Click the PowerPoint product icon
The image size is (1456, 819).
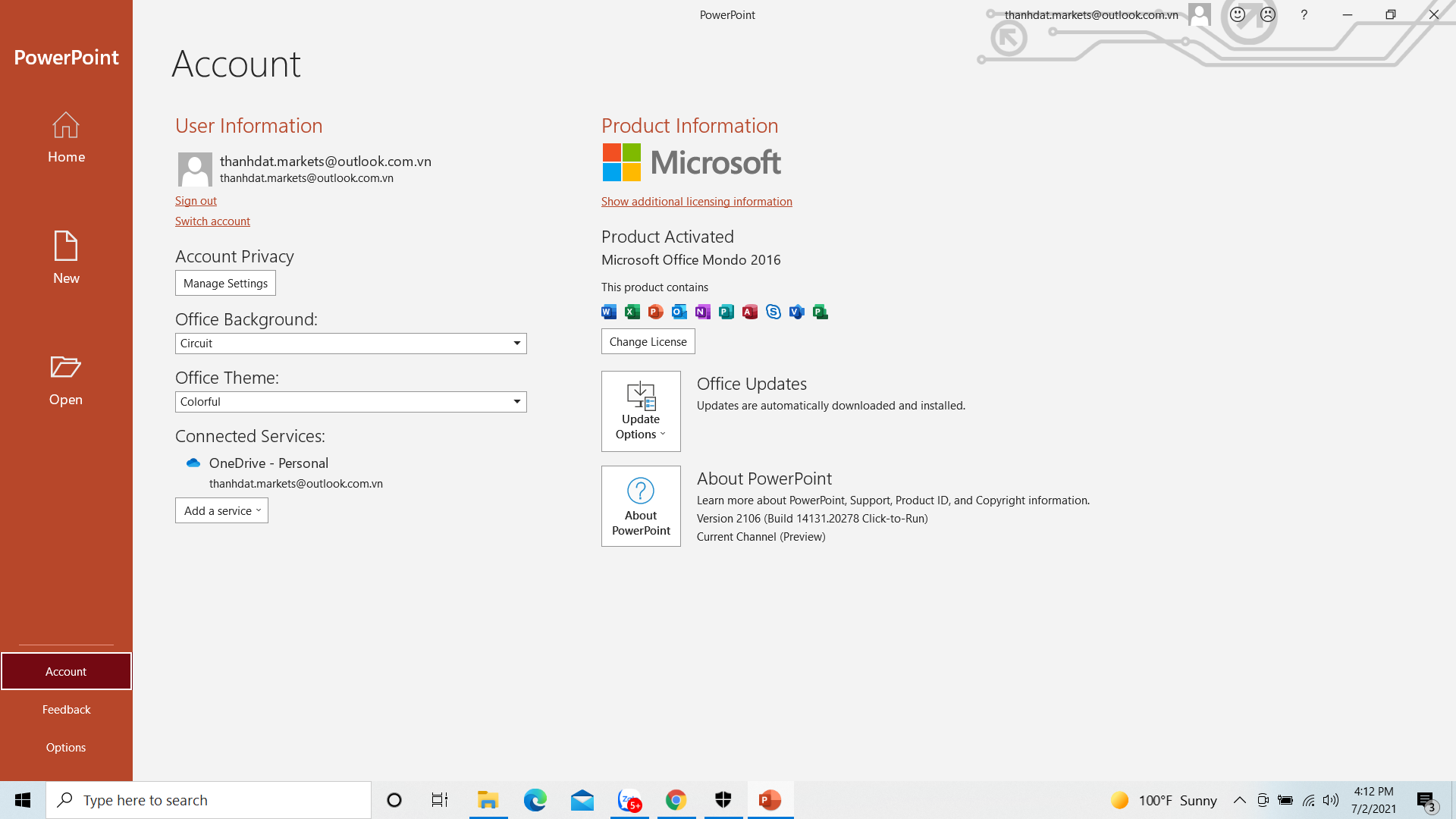[x=656, y=312]
